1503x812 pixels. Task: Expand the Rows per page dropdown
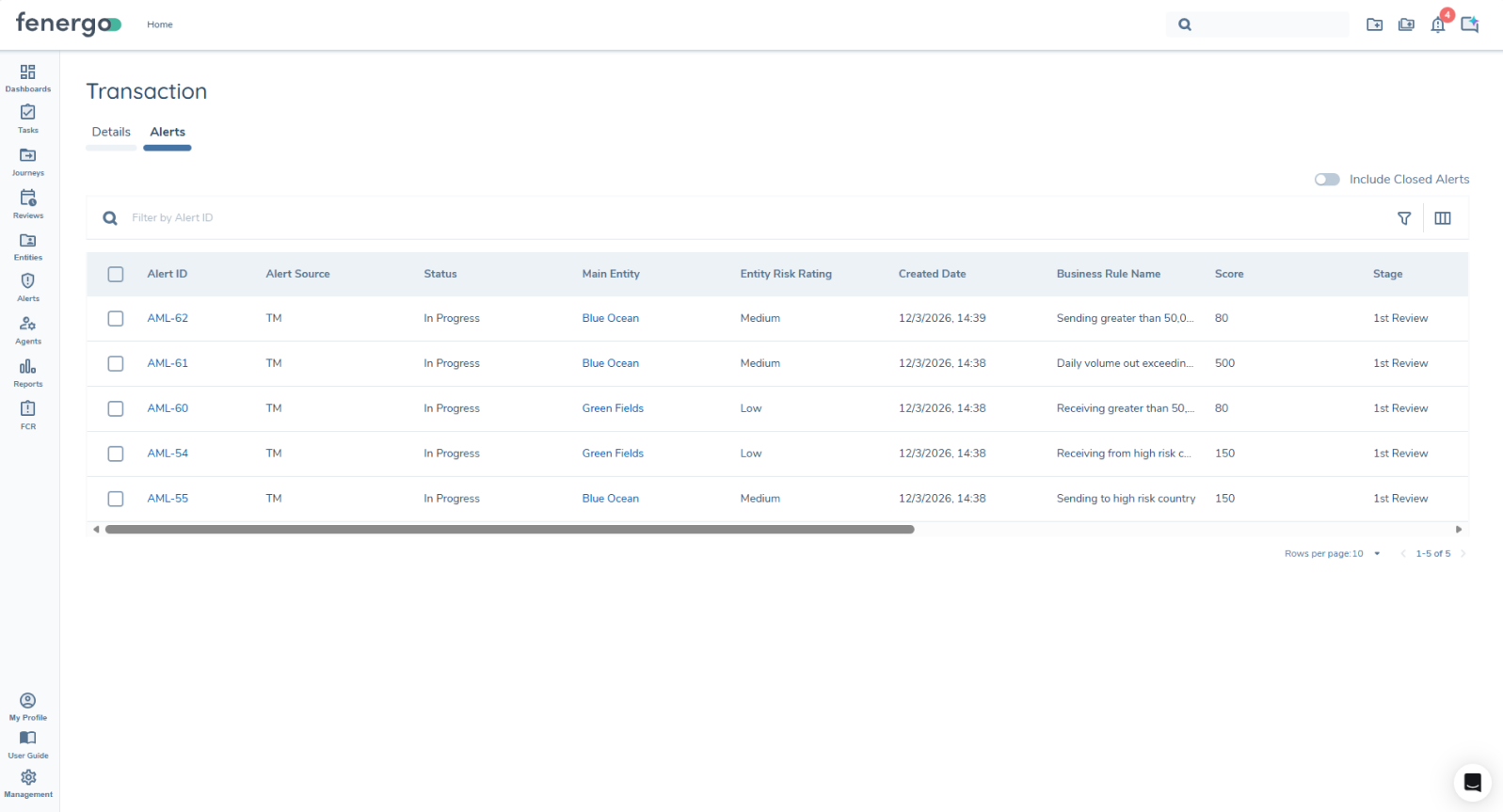pyautogui.click(x=1376, y=554)
